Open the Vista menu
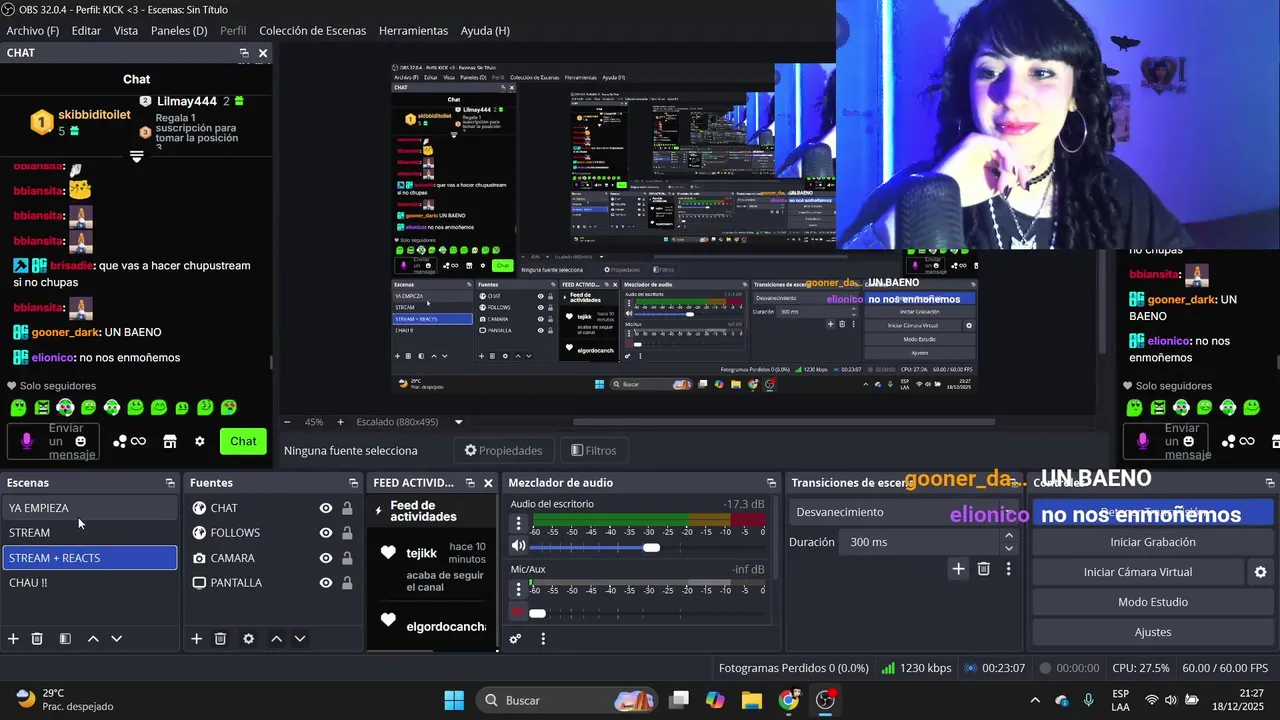Viewport: 1280px width, 720px height. 126,31
